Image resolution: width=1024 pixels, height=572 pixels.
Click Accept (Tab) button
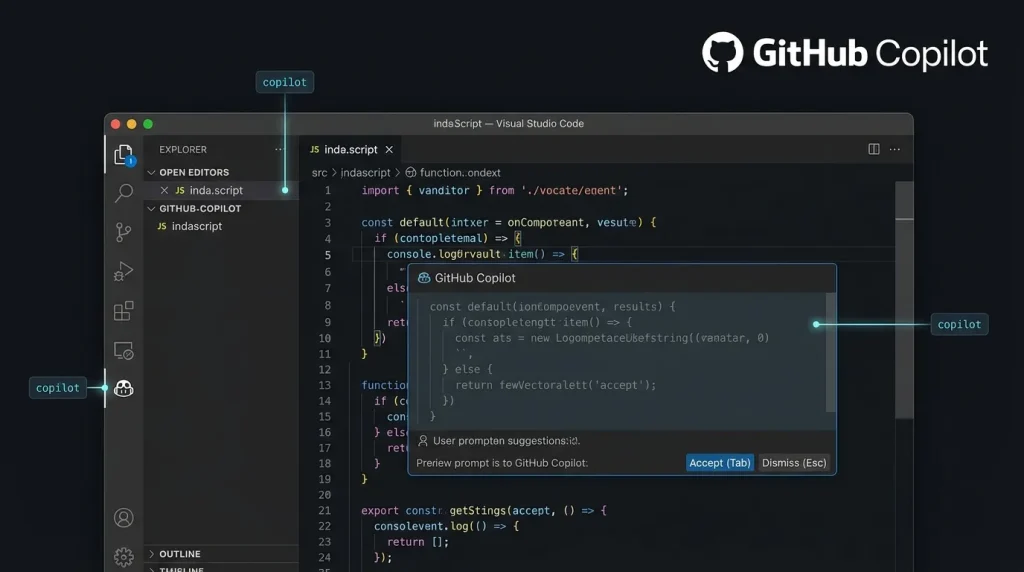tap(720, 463)
